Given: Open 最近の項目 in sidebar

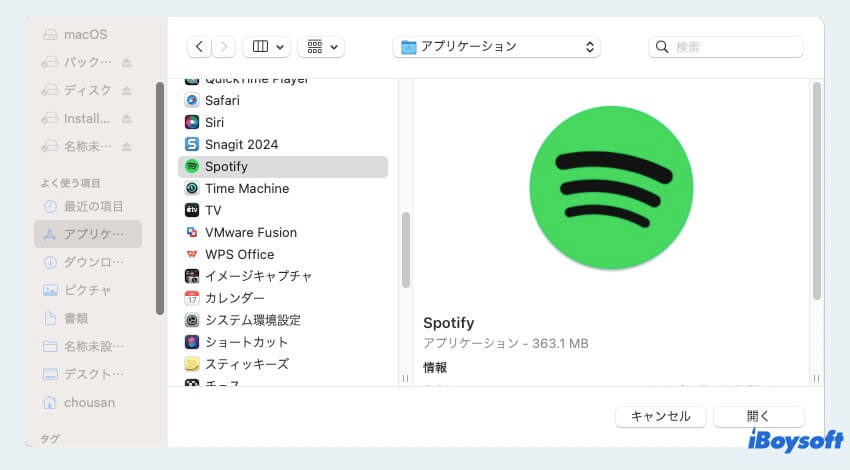Looking at the screenshot, I should click(x=88, y=206).
